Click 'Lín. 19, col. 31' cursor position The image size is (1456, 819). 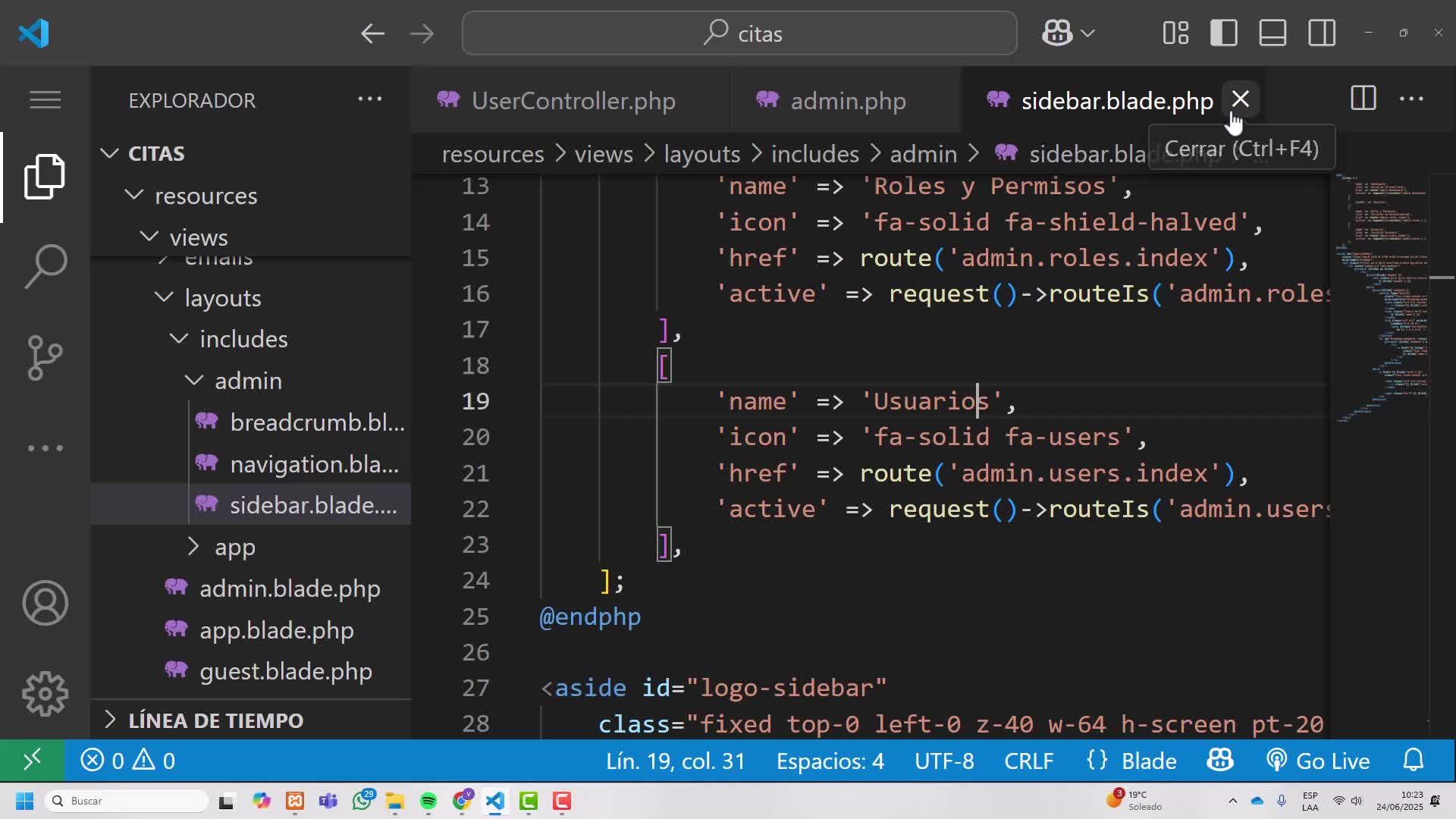pyautogui.click(x=675, y=761)
